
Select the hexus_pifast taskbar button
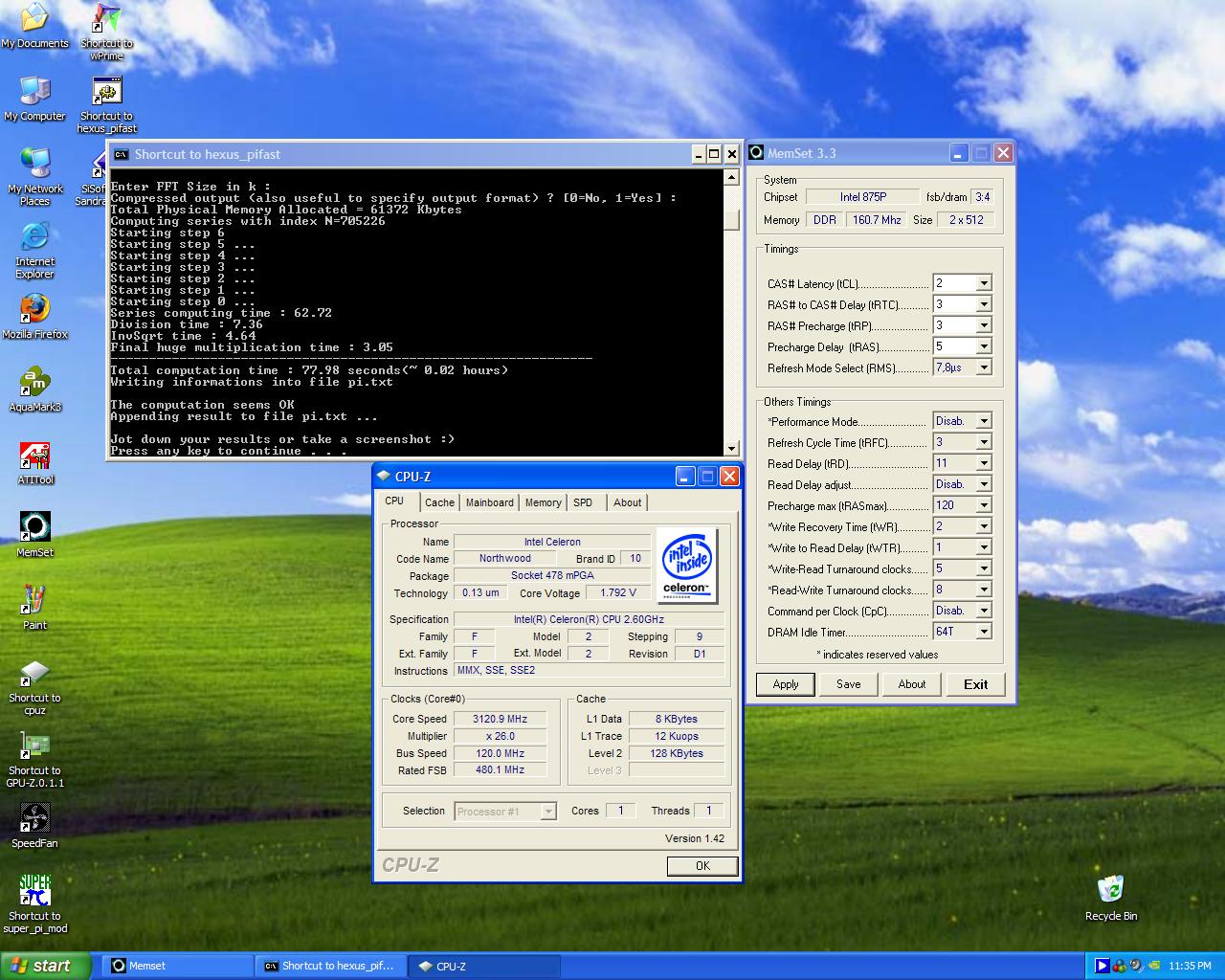pos(331,966)
